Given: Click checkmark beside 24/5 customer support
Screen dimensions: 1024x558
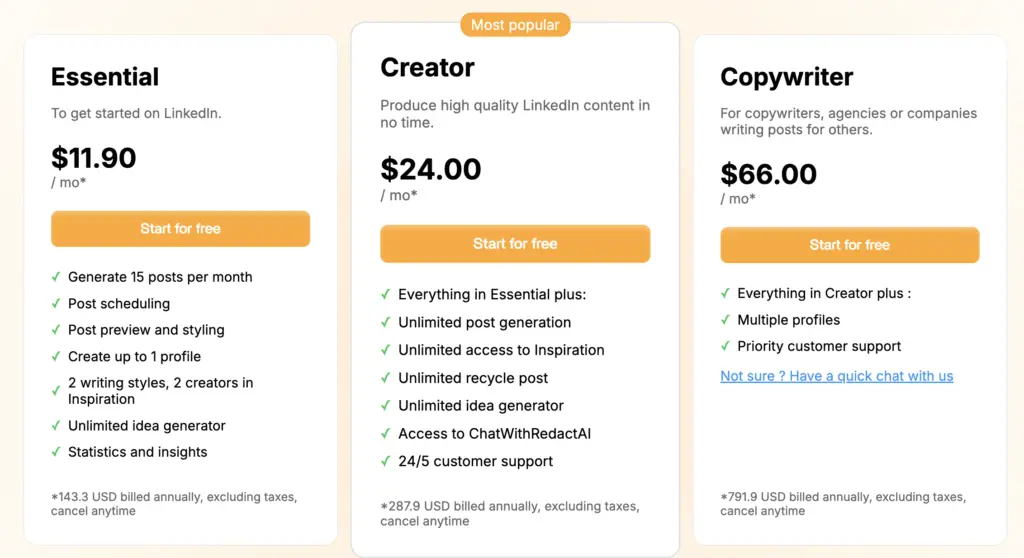Looking at the screenshot, I should coord(386,461).
